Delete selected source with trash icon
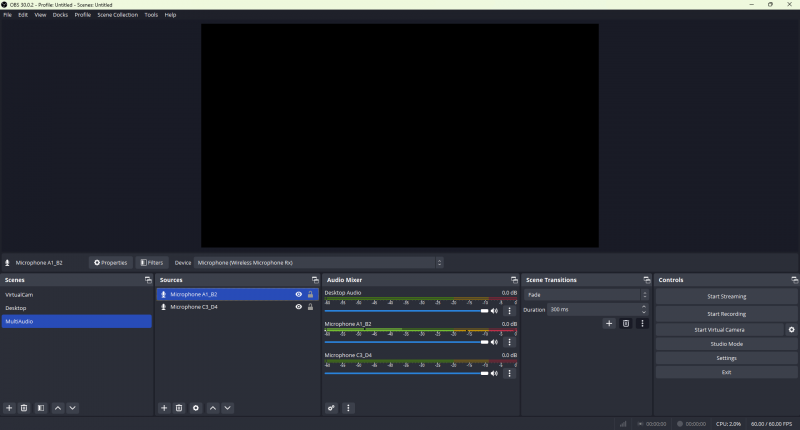 pyautogui.click(x=179, y=408)
